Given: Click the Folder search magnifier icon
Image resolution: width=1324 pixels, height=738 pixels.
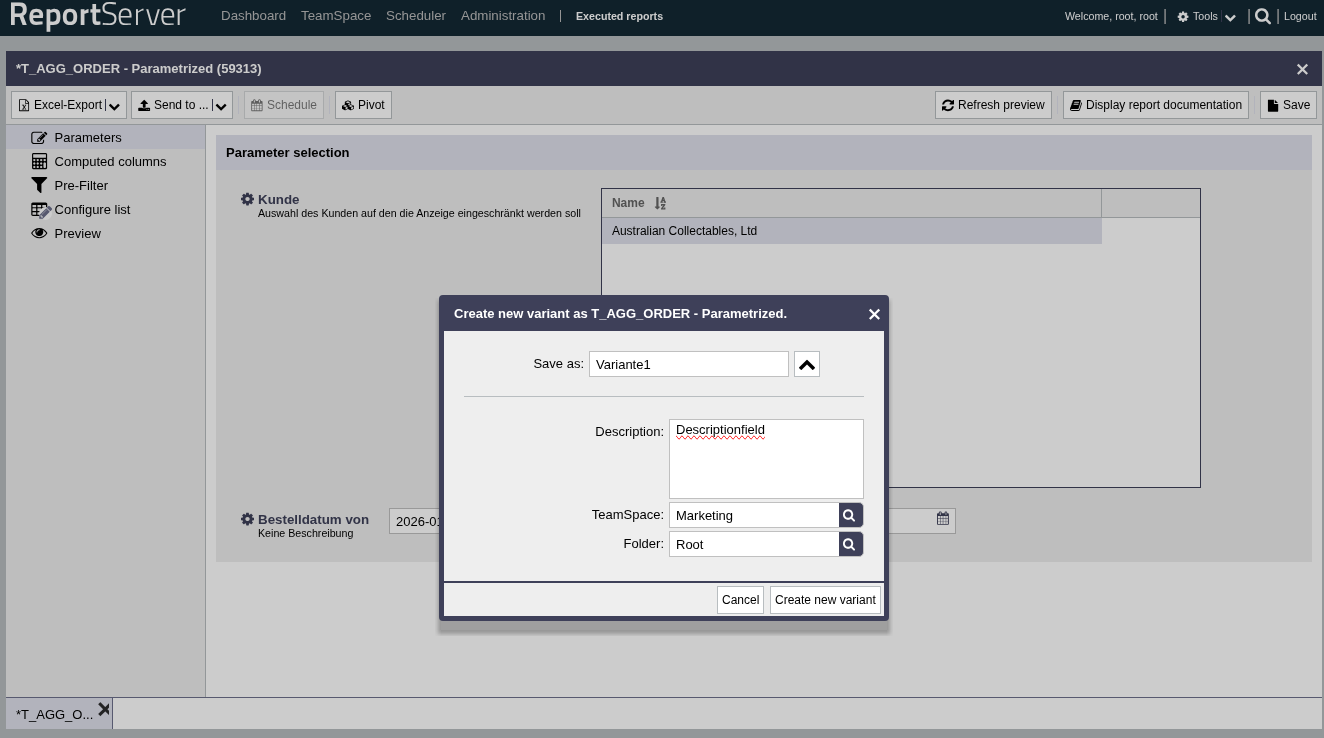Looking at the screenshot, I should [850, 544].
